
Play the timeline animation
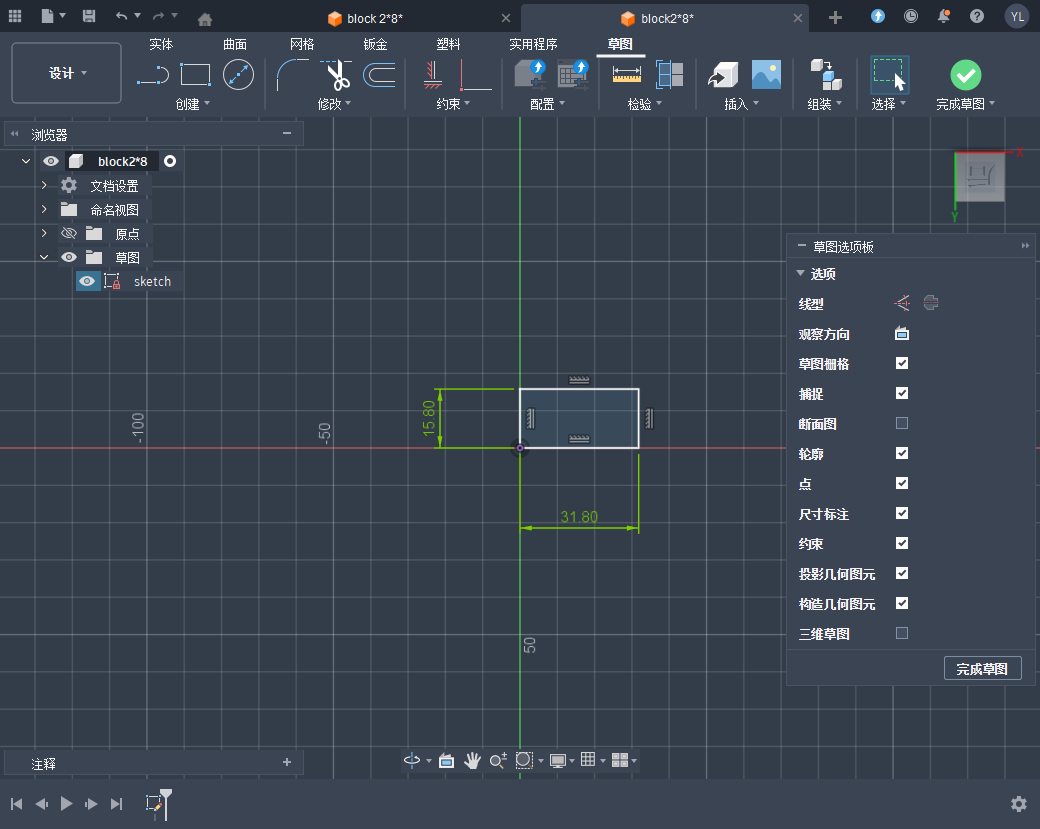coord(66,804)
